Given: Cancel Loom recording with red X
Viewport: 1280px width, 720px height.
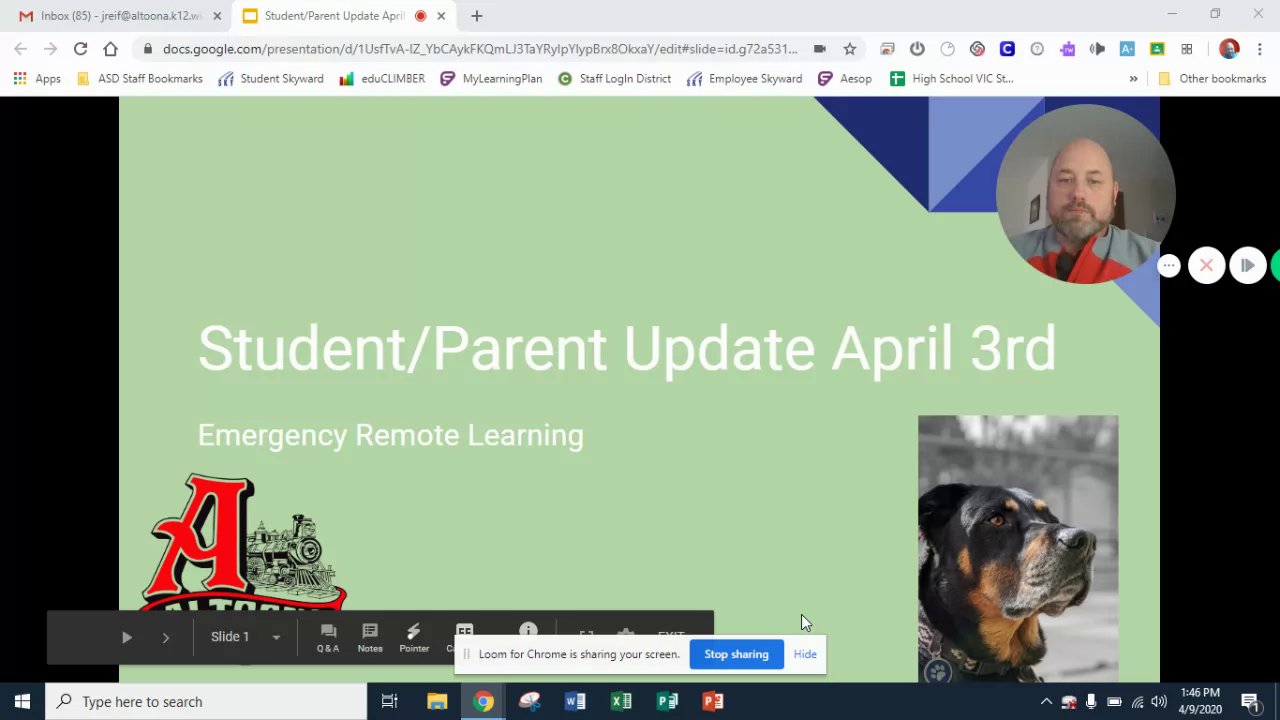Looking at the screenshot, I should [1206, 266].
